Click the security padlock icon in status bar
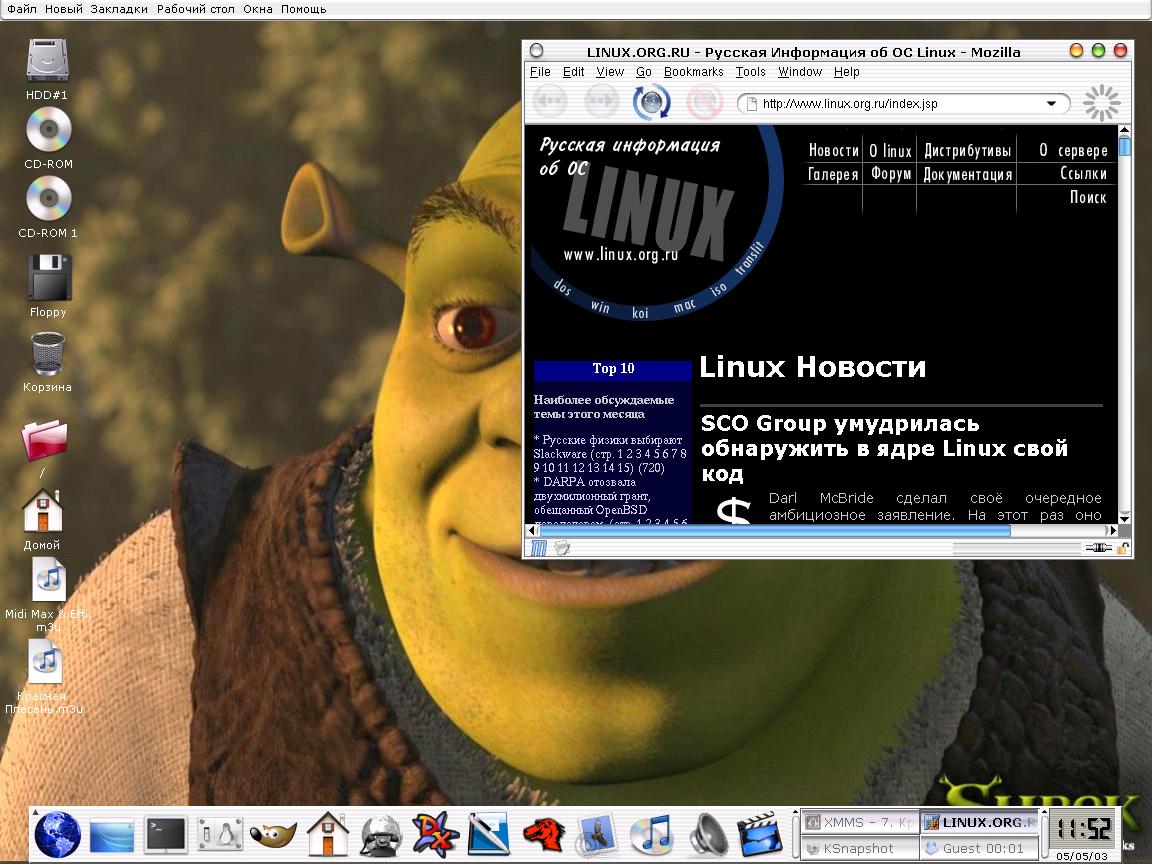Screen dimensions: 1152x864 [x=1122, y=548]
